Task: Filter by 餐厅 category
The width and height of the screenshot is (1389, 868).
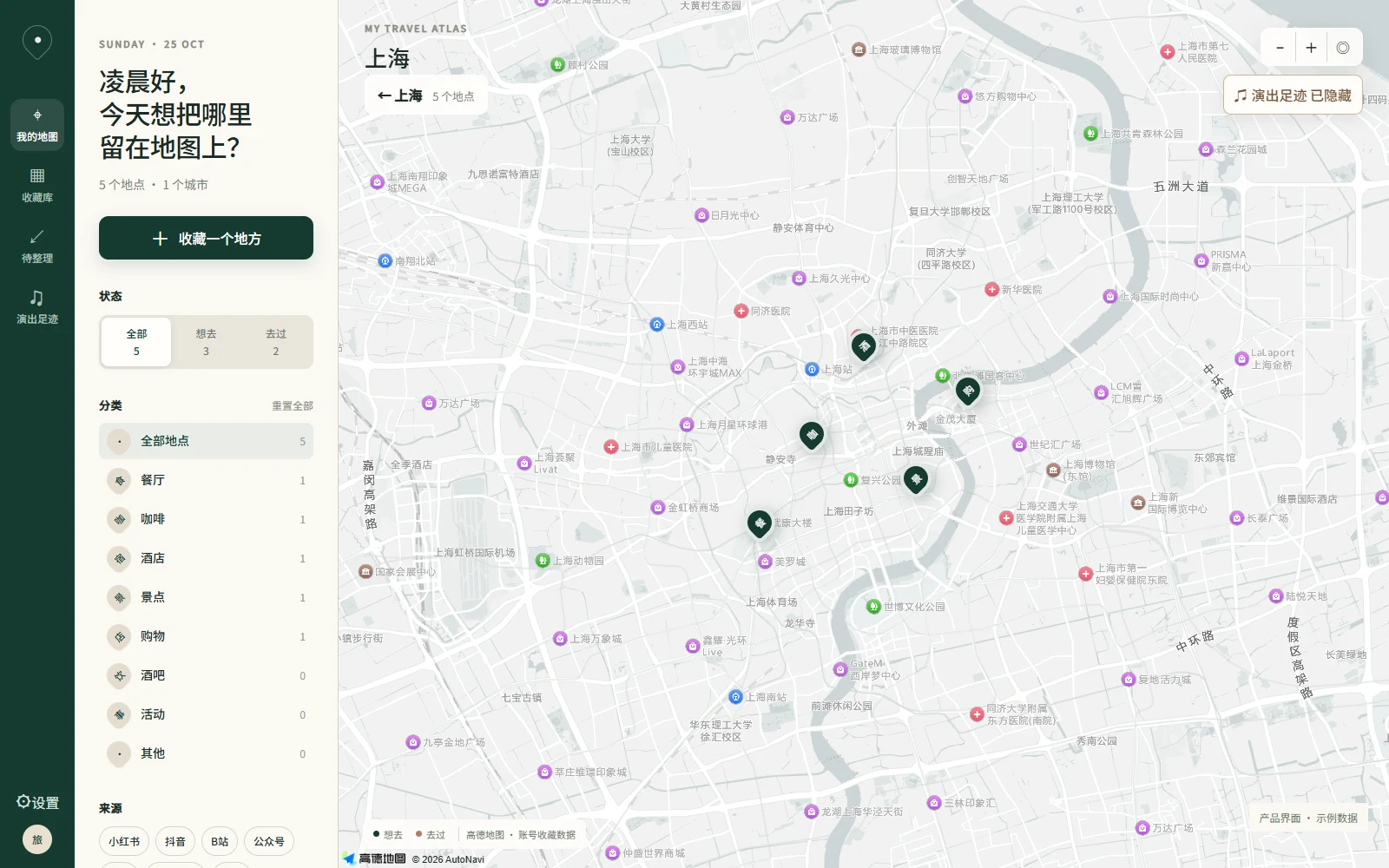Action: pyautogui.click(x=206, y=480)
